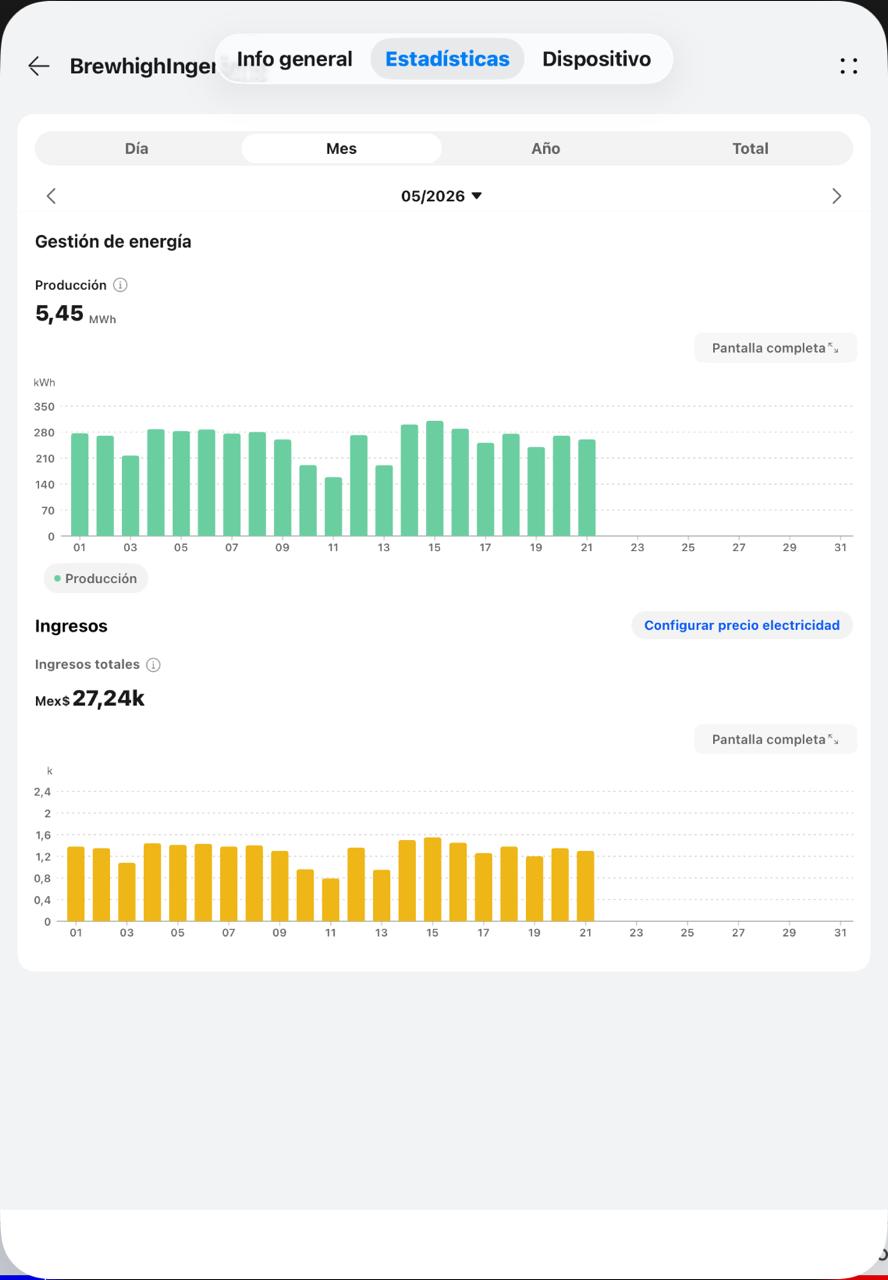
Task: Select the Estadísticas tab
Action: point(447,59)
